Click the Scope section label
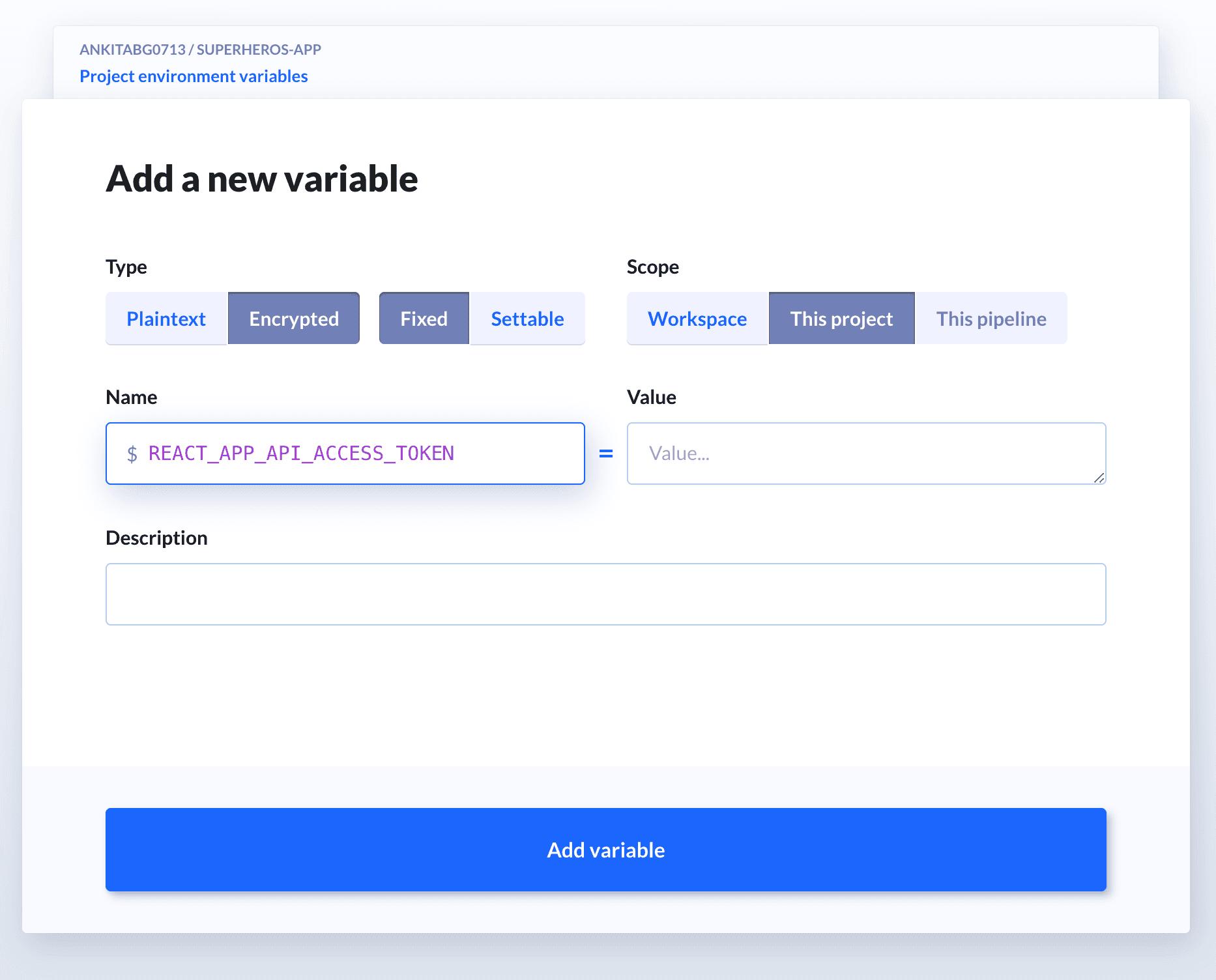The height and width of the screenshot is (980, 1216). click(x=653, y=267)
